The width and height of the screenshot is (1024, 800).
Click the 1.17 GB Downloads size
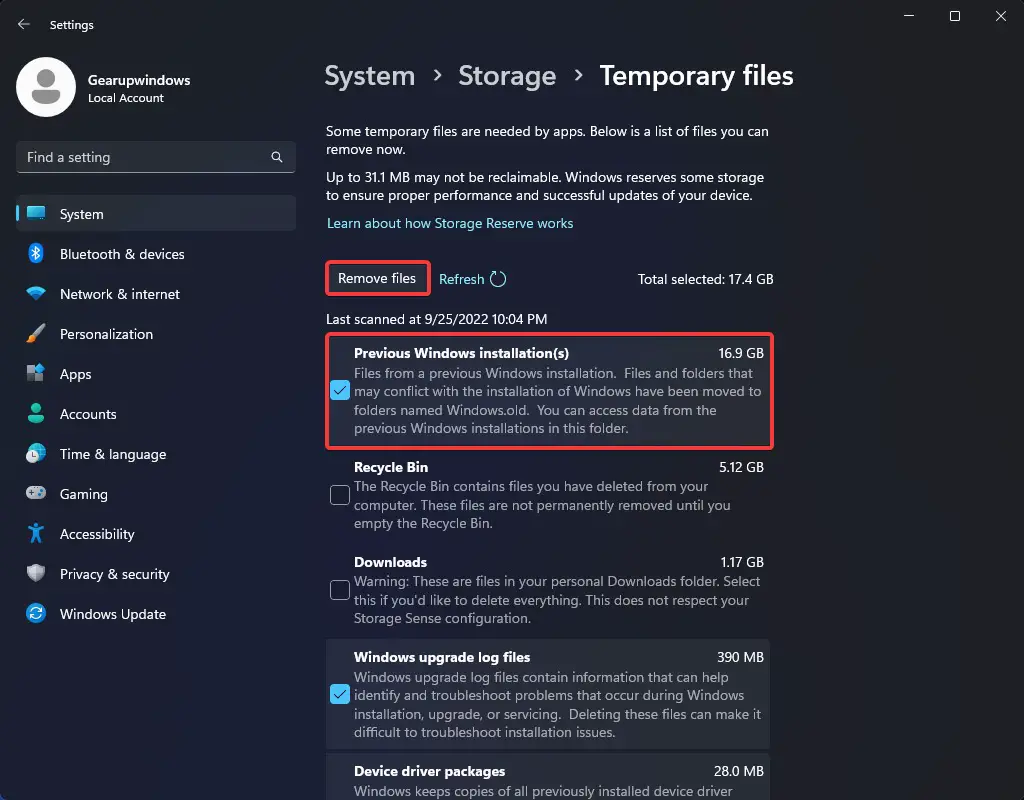click(x=742, y=562)
